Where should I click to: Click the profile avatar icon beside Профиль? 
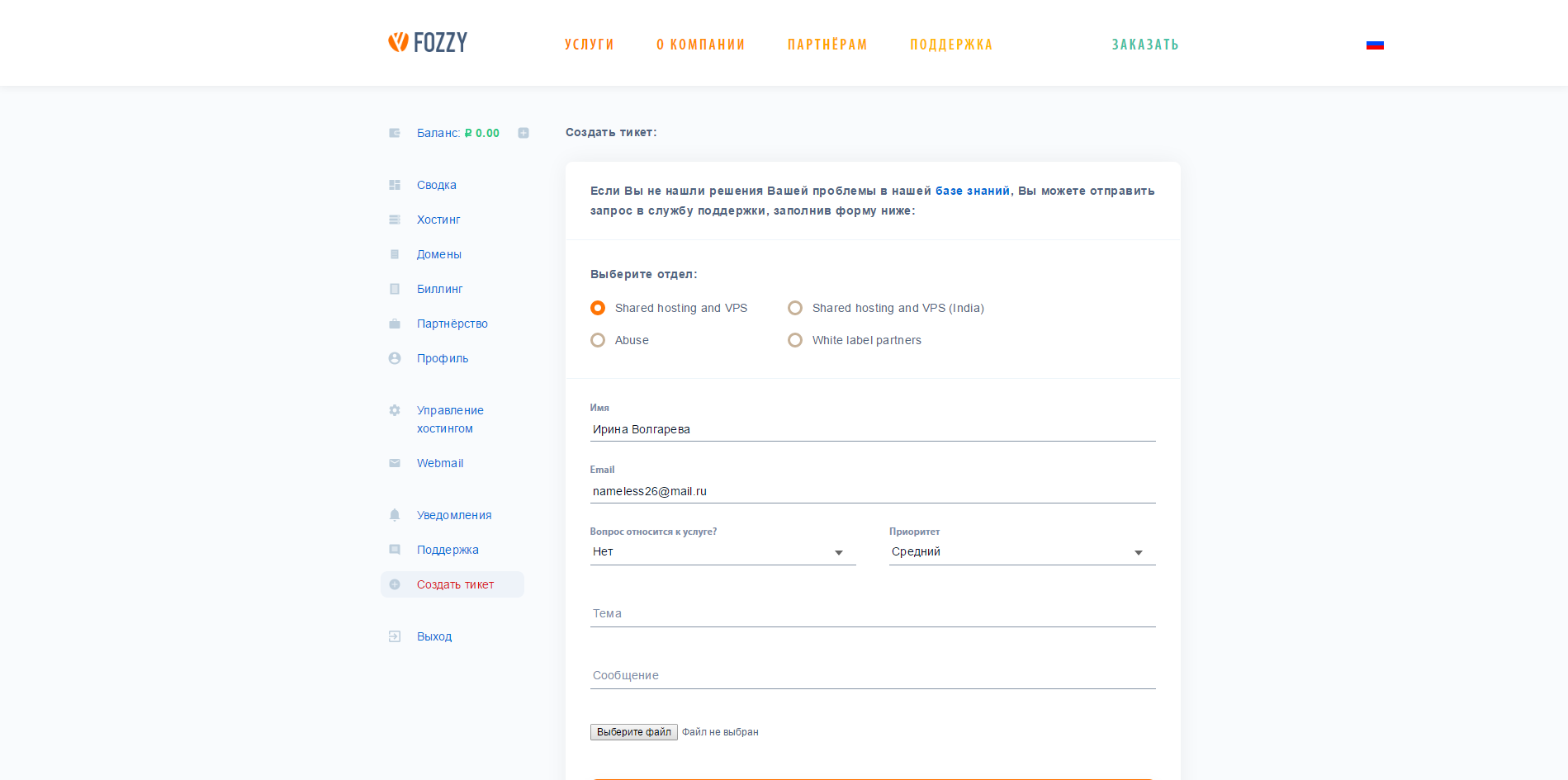click(395, 358)
